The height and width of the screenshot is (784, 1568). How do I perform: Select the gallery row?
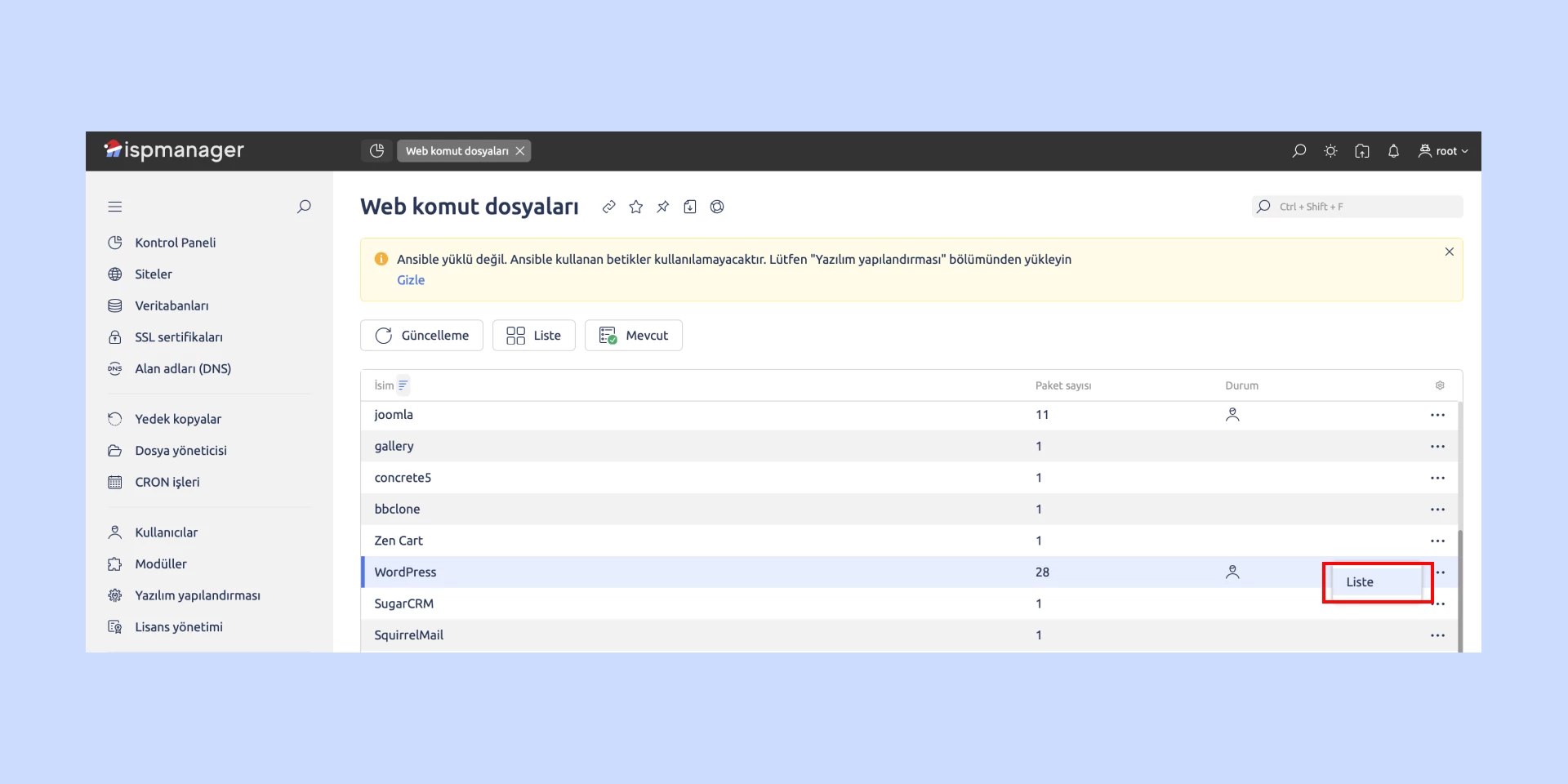coord(909,447)
